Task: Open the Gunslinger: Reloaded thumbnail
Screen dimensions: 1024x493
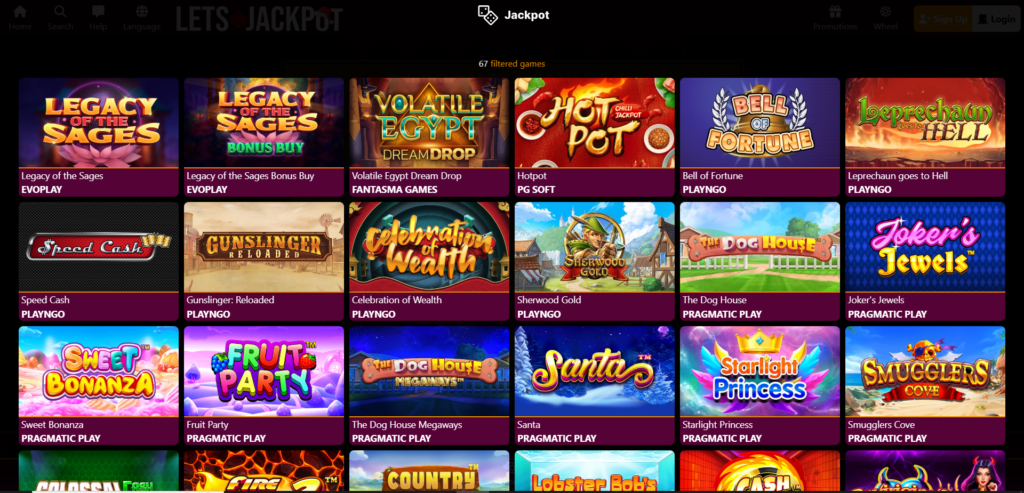Action: coord(264,247)
